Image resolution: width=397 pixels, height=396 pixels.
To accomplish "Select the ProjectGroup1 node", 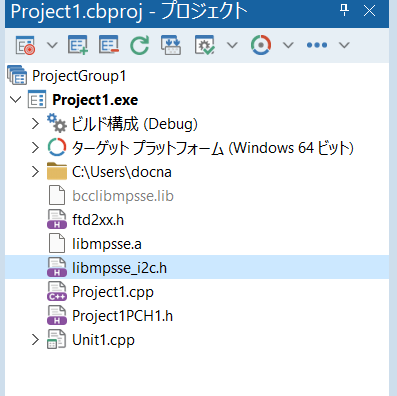I will (x=79, y=76).
